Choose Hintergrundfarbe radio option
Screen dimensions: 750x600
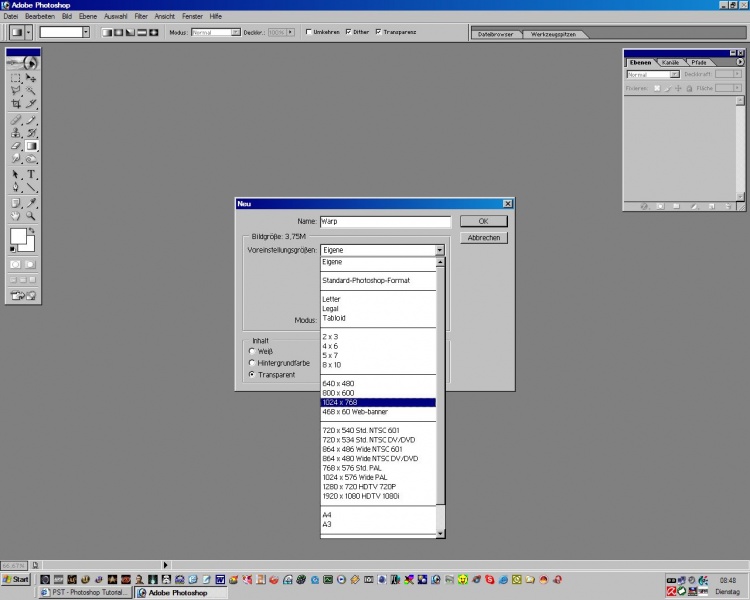point(252,363)
